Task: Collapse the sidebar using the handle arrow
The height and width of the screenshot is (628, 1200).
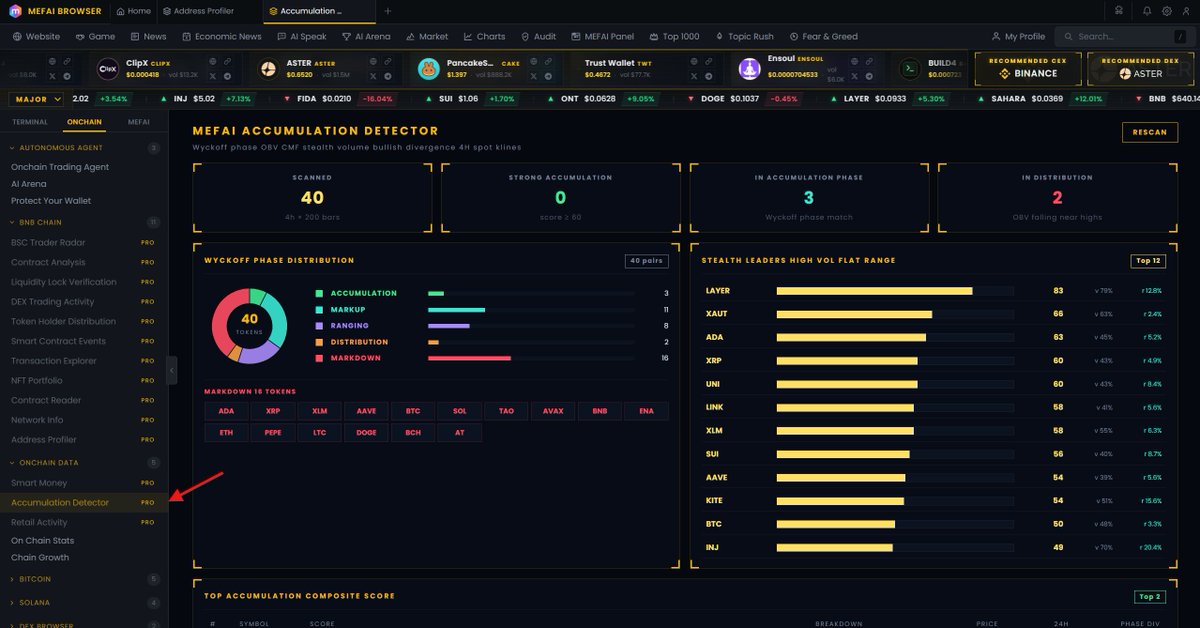Action: (172, 370)
